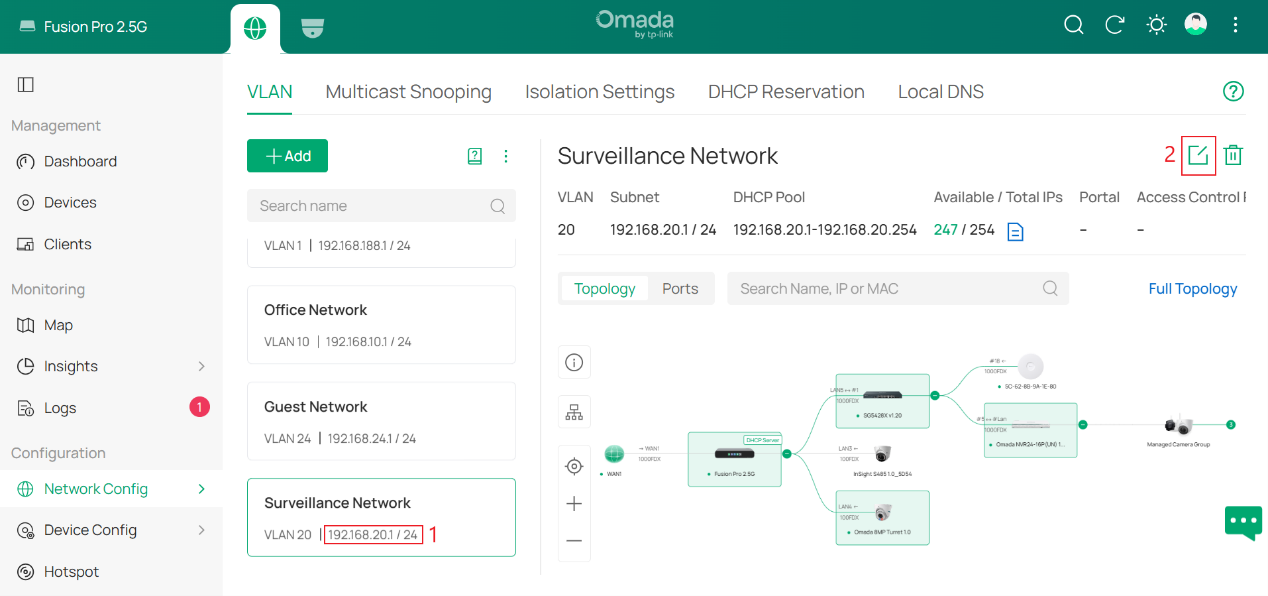This screenshot has width=1268, height=596.
Task: Switch to Multicast Snooping tab
Action: click(x=409, y=92)
